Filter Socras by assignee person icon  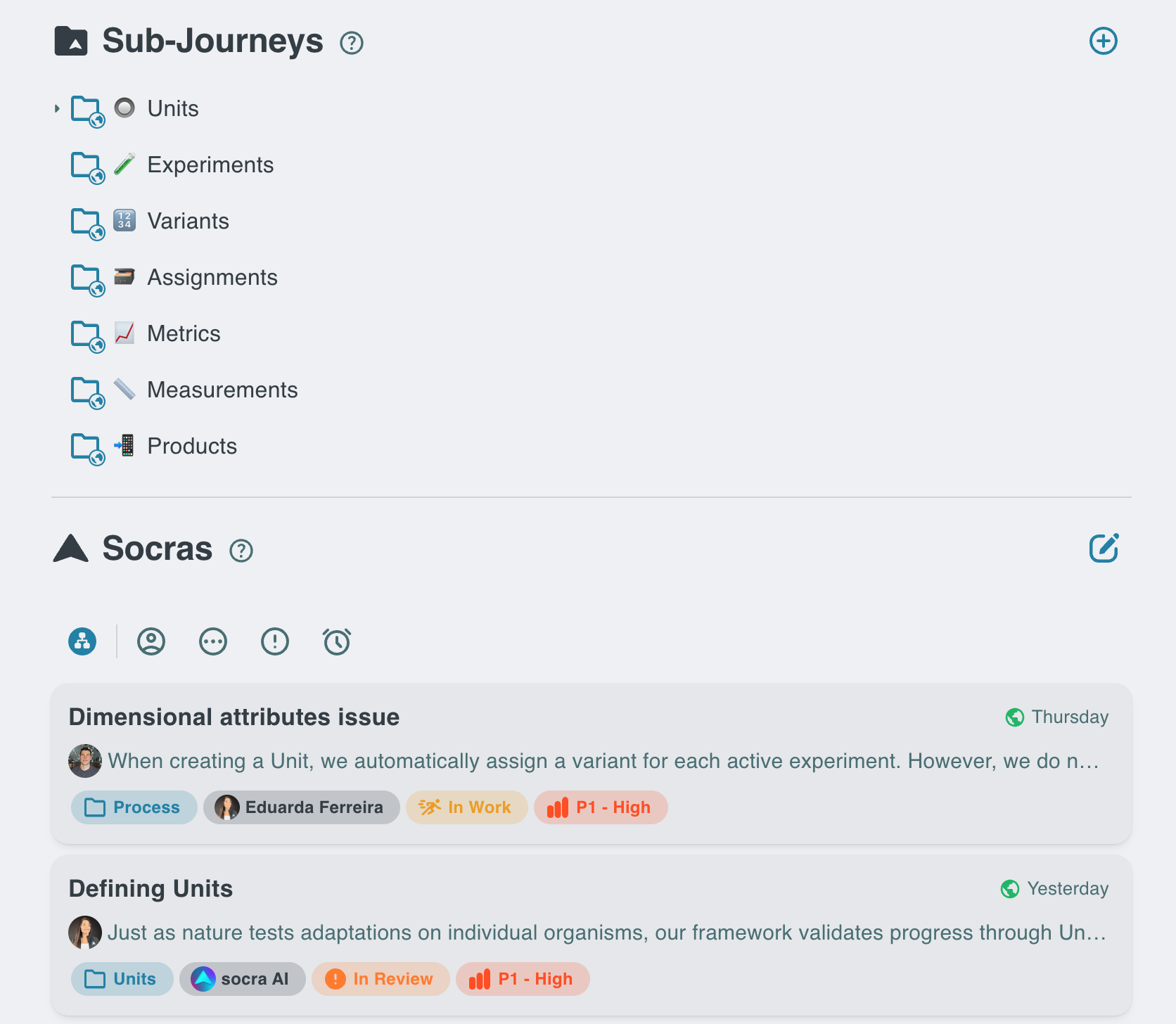point(151,641)
